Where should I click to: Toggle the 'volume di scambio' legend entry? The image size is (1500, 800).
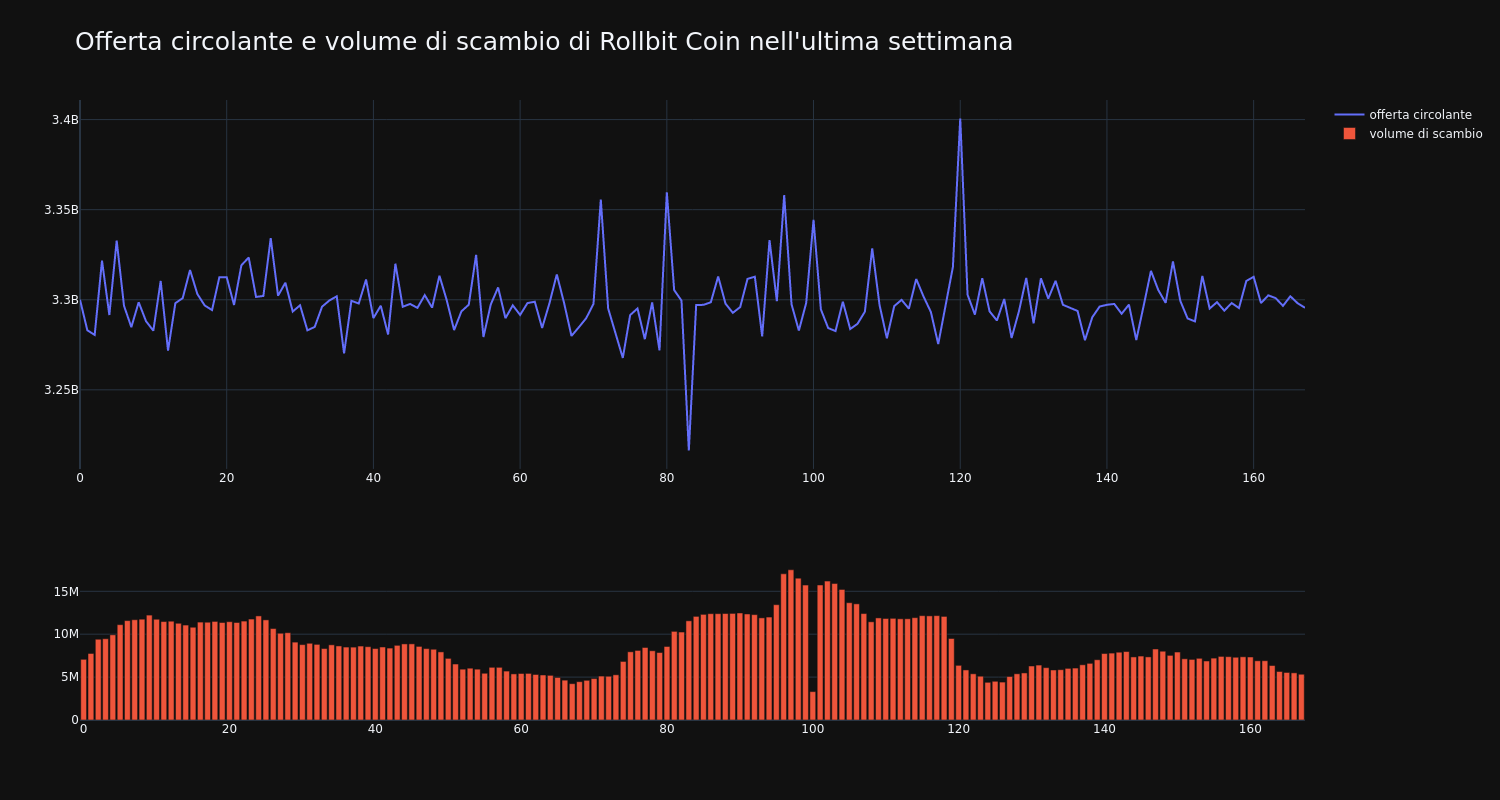click(x=1409, y=134)
